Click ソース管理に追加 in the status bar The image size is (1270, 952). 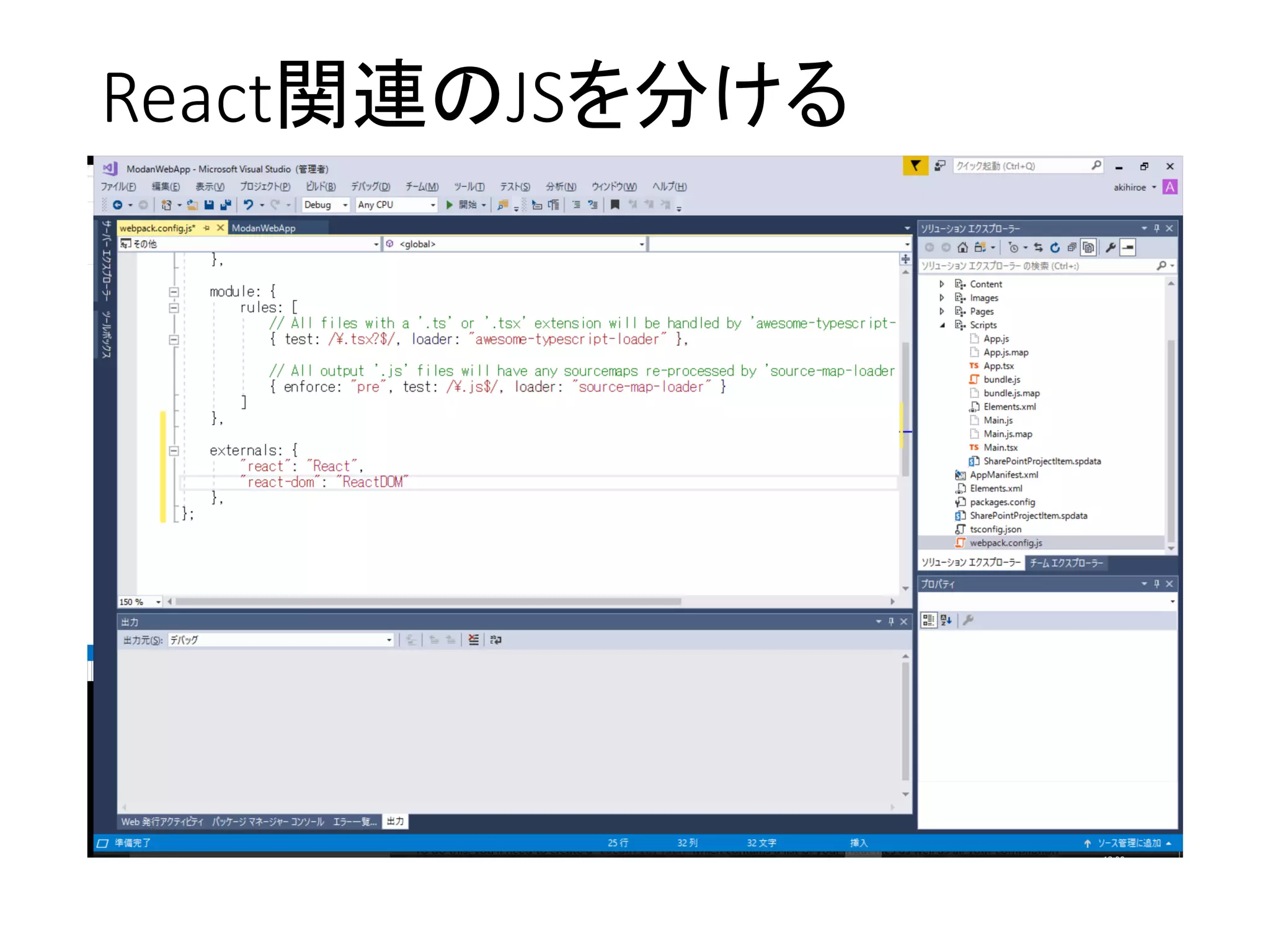(1129, 843)
